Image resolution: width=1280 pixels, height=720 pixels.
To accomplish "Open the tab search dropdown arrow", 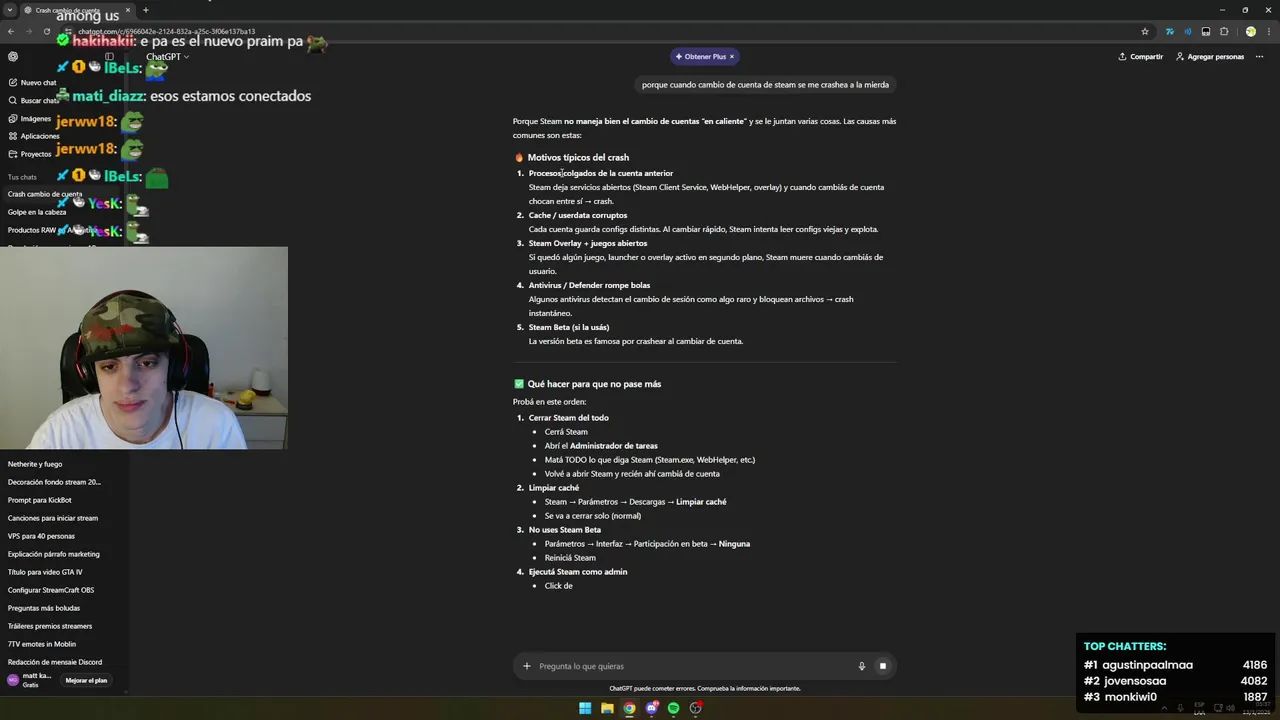I will pos(9,10).
